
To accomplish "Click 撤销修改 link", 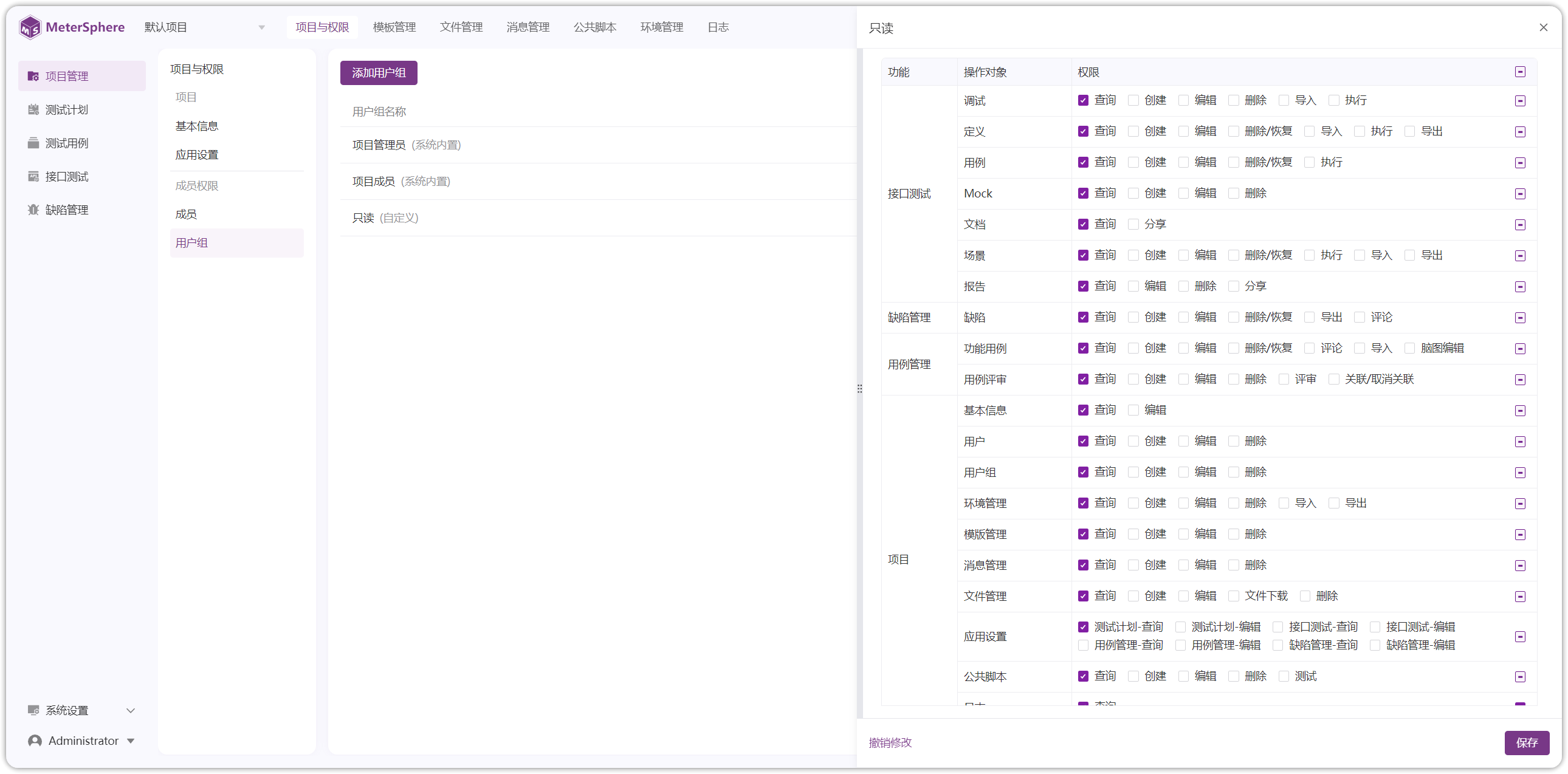I will pyautogui.click(x=890, y=742).
